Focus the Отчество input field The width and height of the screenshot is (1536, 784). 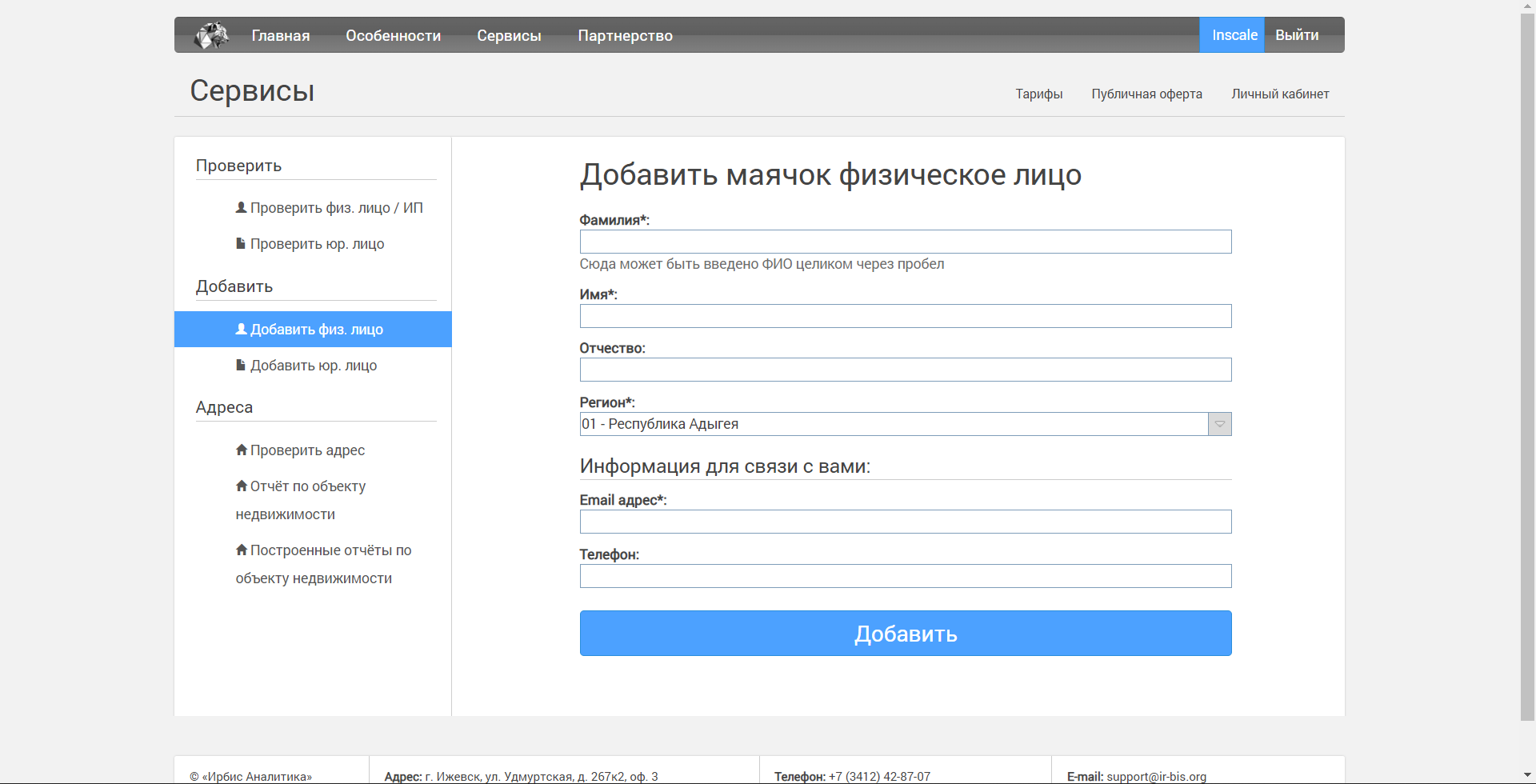click(906, 370)
